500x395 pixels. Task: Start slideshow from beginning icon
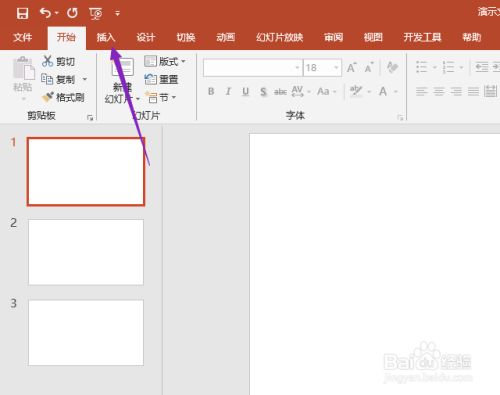click(96, 13)
